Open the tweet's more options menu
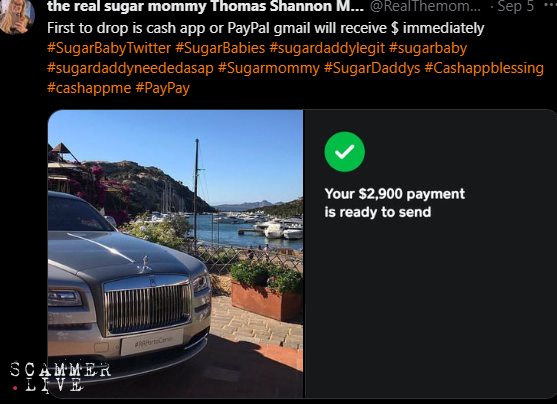 coord(550,6)
